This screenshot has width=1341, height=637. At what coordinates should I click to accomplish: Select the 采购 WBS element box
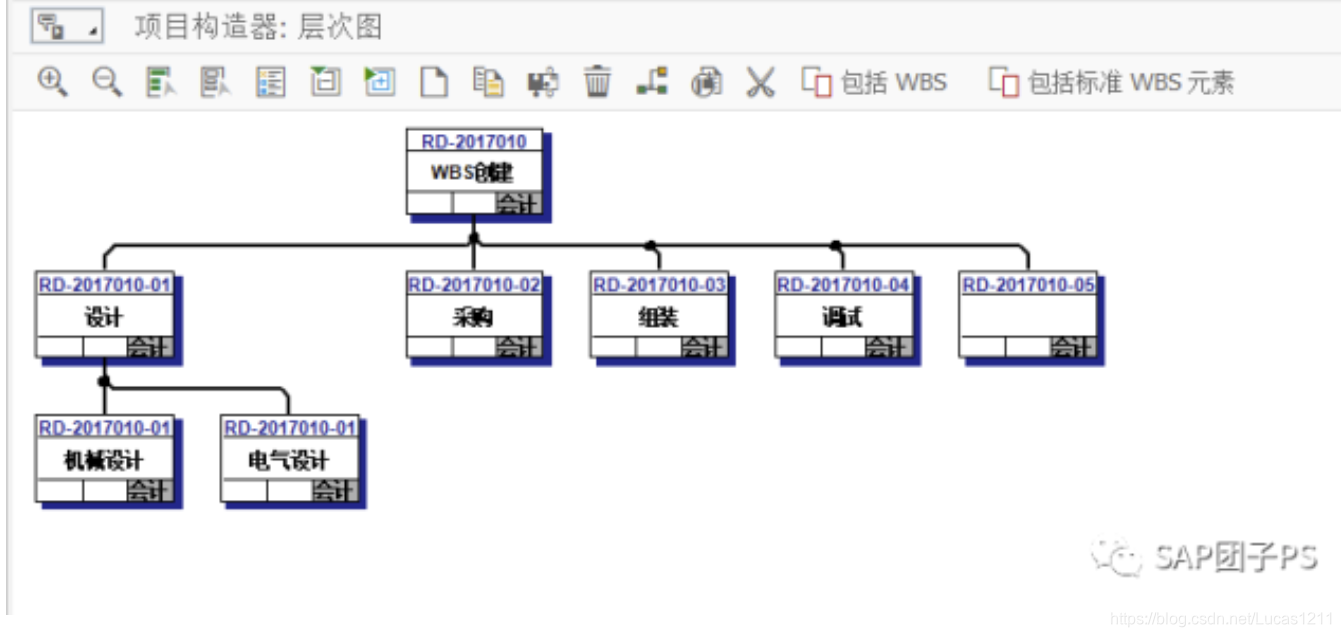coord(475,315)
